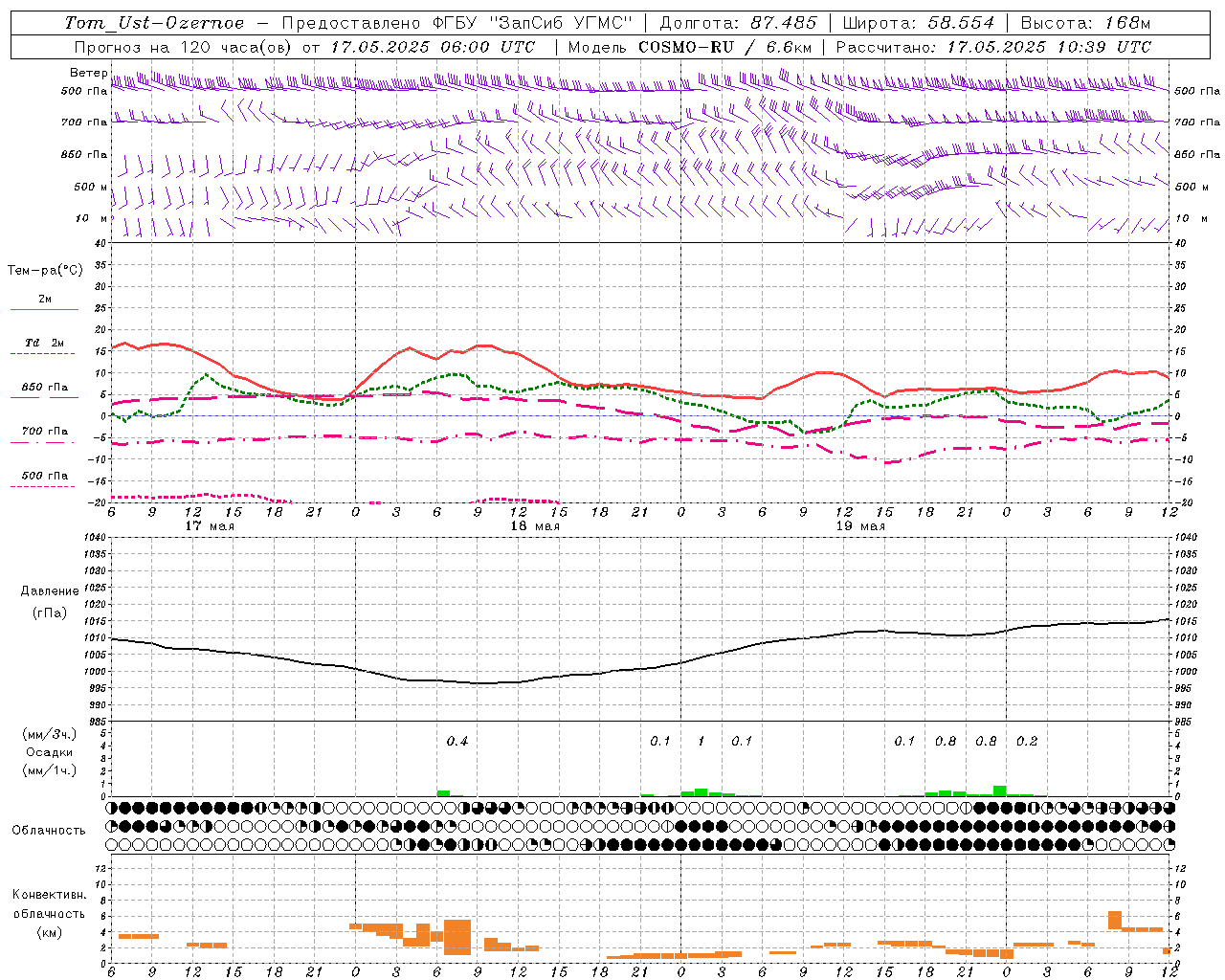Click the Рассчитано: 17.05.2025 10:39 UTC text
Image resolution: width=1225 pixels, height=980 pixels.
(x=993, y=47)
